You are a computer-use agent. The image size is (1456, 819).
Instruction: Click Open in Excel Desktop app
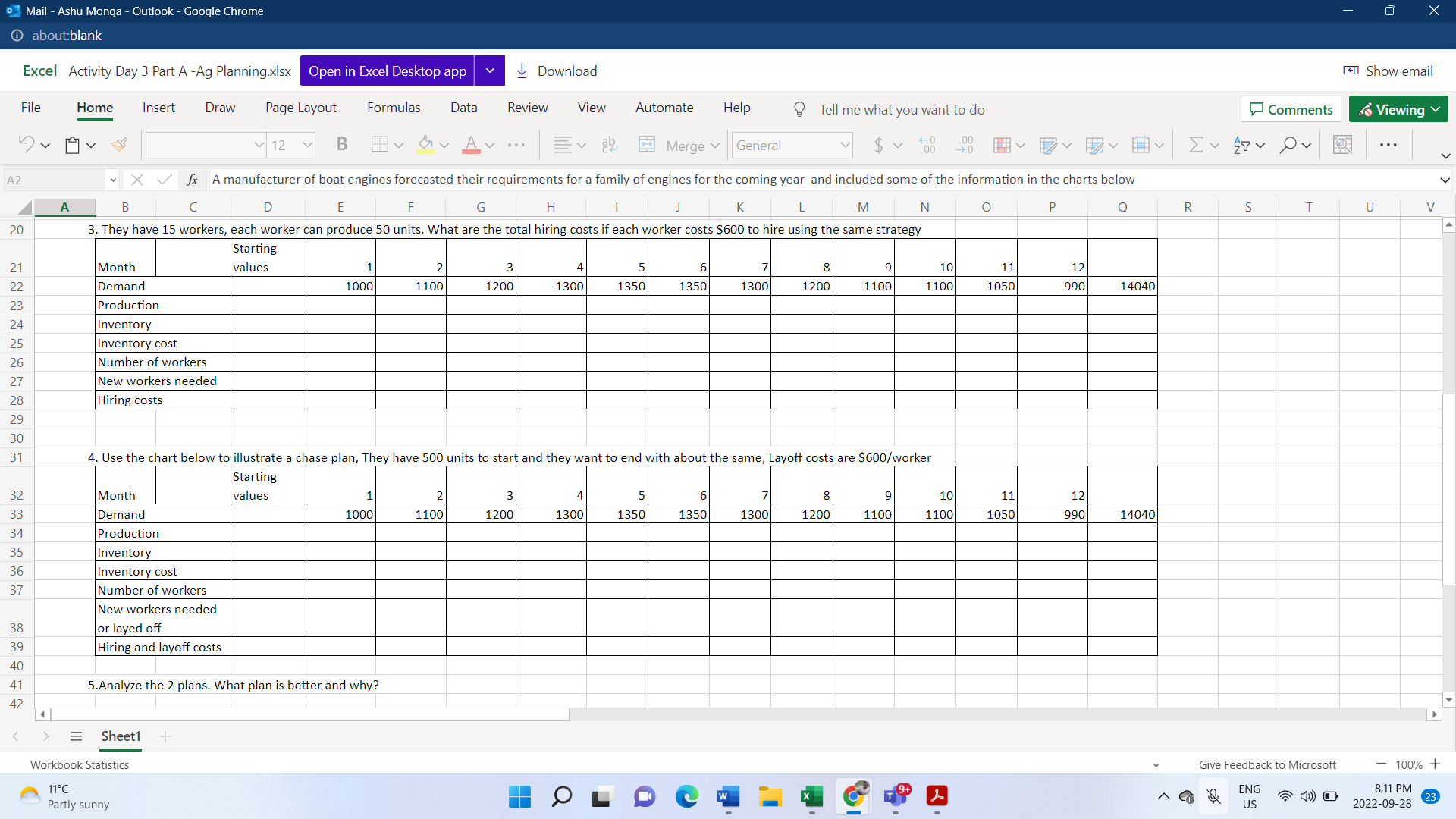tap(387, 71)
